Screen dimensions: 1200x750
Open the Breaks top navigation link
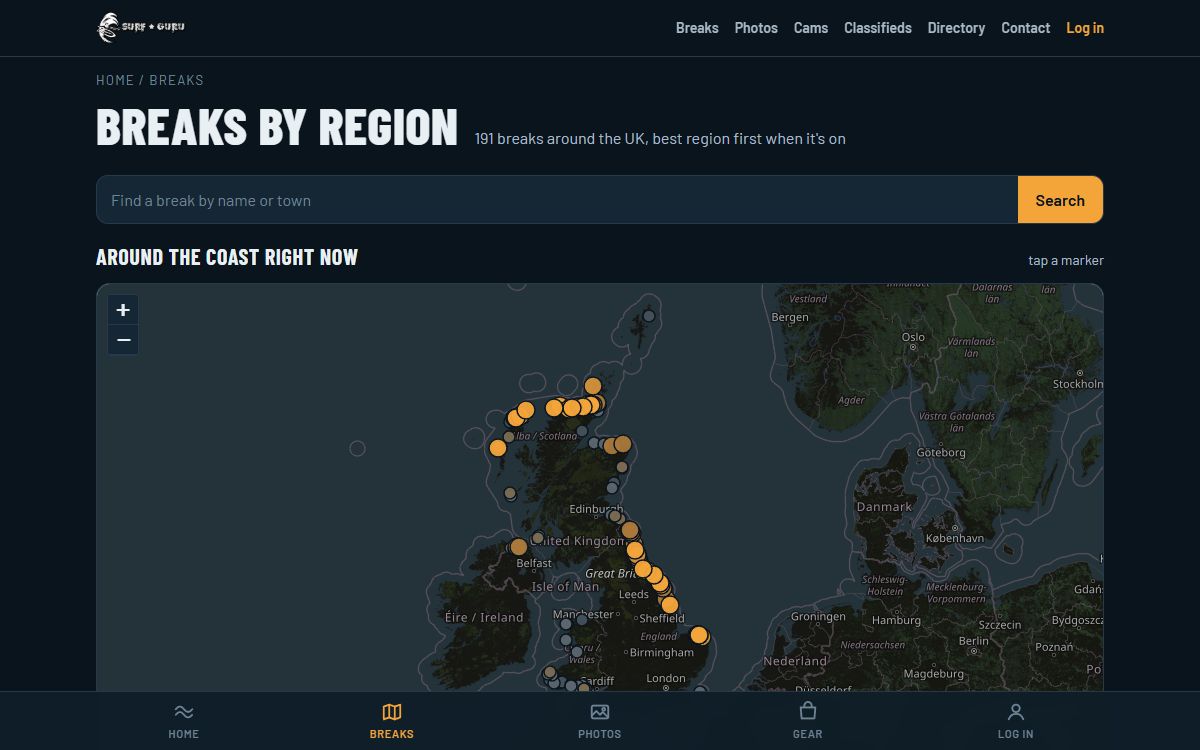coord(697,28)
